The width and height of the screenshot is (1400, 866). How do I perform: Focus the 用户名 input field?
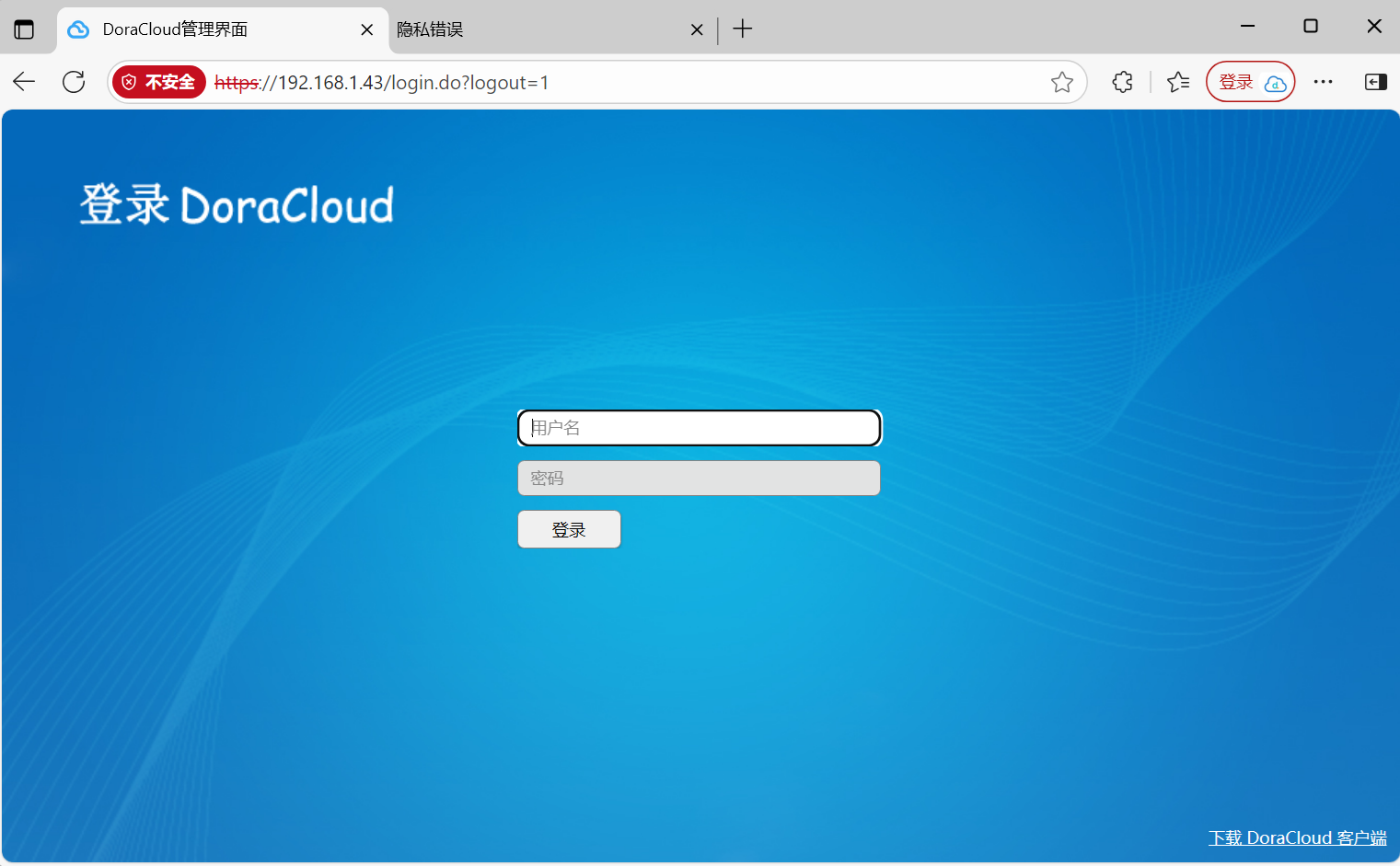[700, 428]
